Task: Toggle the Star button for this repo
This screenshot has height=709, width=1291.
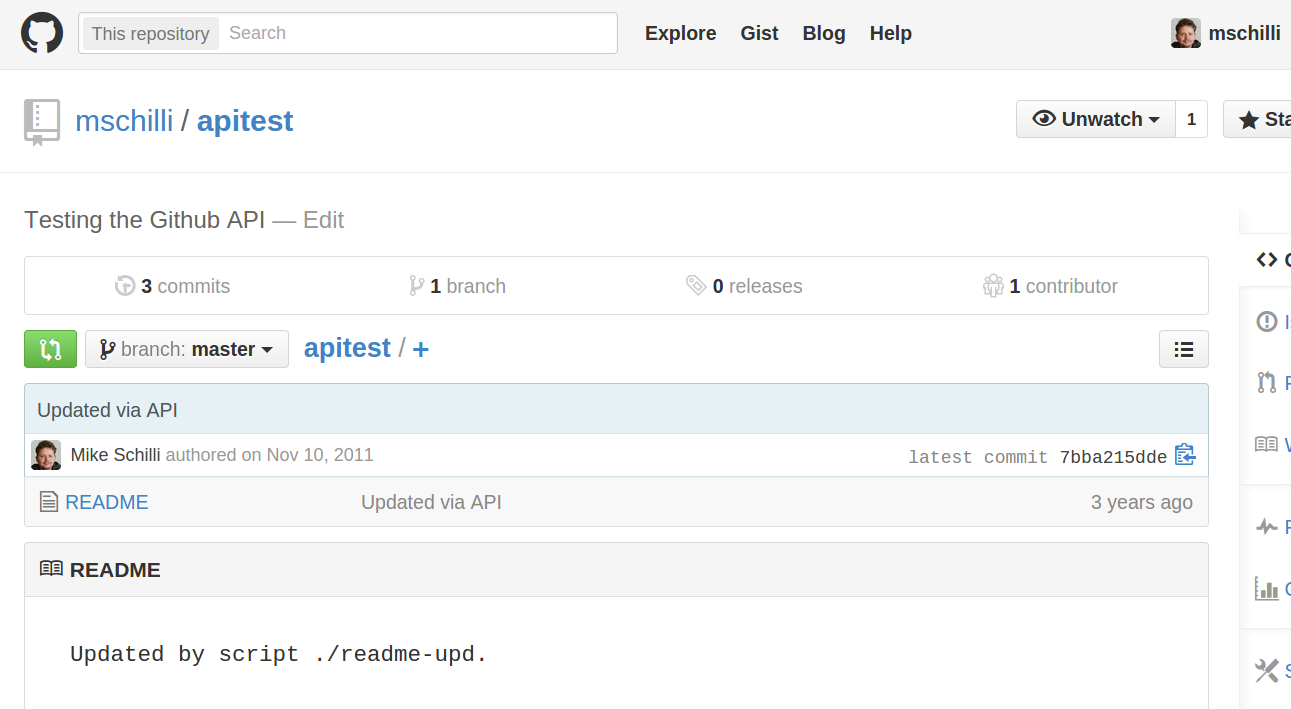Action: coord(1258,119)
